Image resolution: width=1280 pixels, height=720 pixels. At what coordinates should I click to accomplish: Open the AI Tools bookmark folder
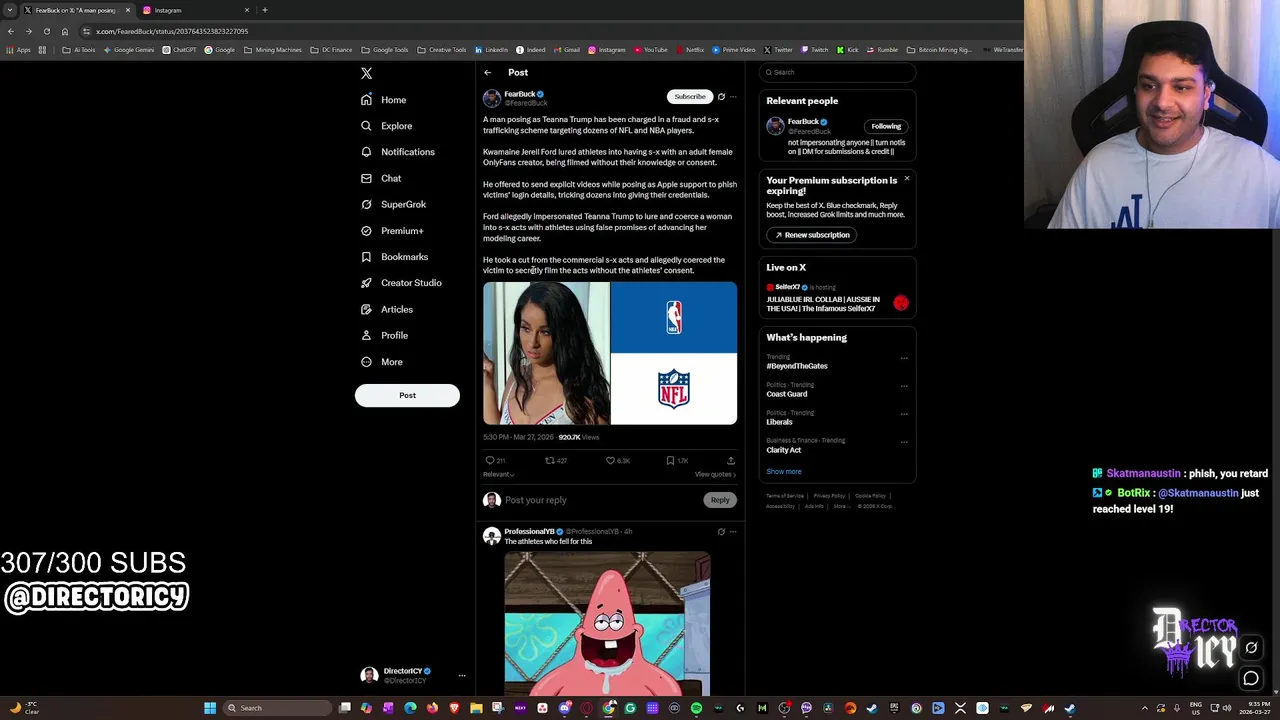click(79, 50)
